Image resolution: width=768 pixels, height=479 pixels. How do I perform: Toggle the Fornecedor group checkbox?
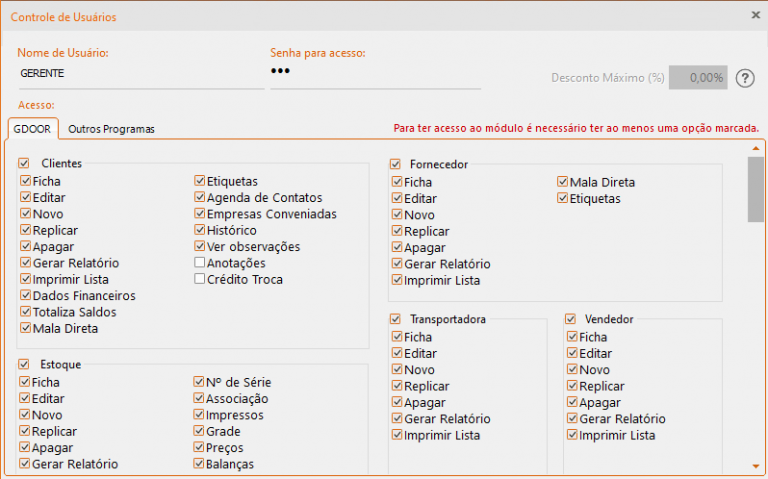click(x=395, y=164)
